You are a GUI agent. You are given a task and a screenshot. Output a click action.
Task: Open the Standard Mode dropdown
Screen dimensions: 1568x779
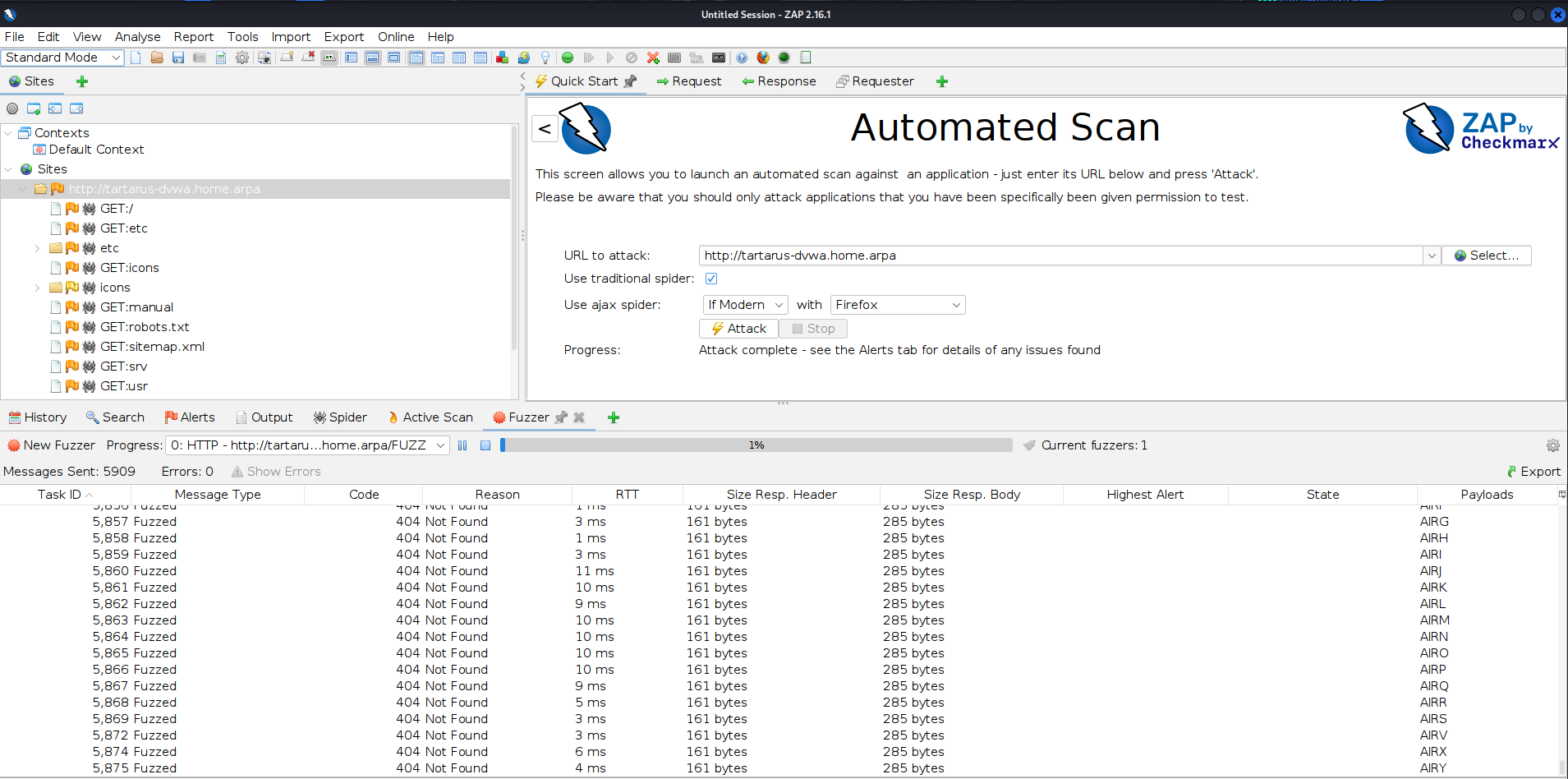tap(62, 58)
